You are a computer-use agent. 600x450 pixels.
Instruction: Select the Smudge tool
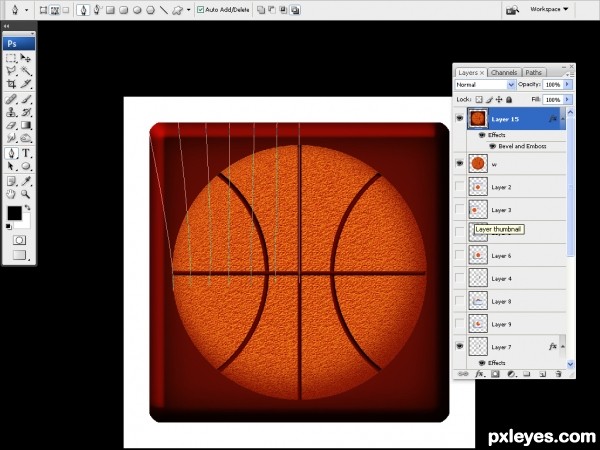coord(11,138)
